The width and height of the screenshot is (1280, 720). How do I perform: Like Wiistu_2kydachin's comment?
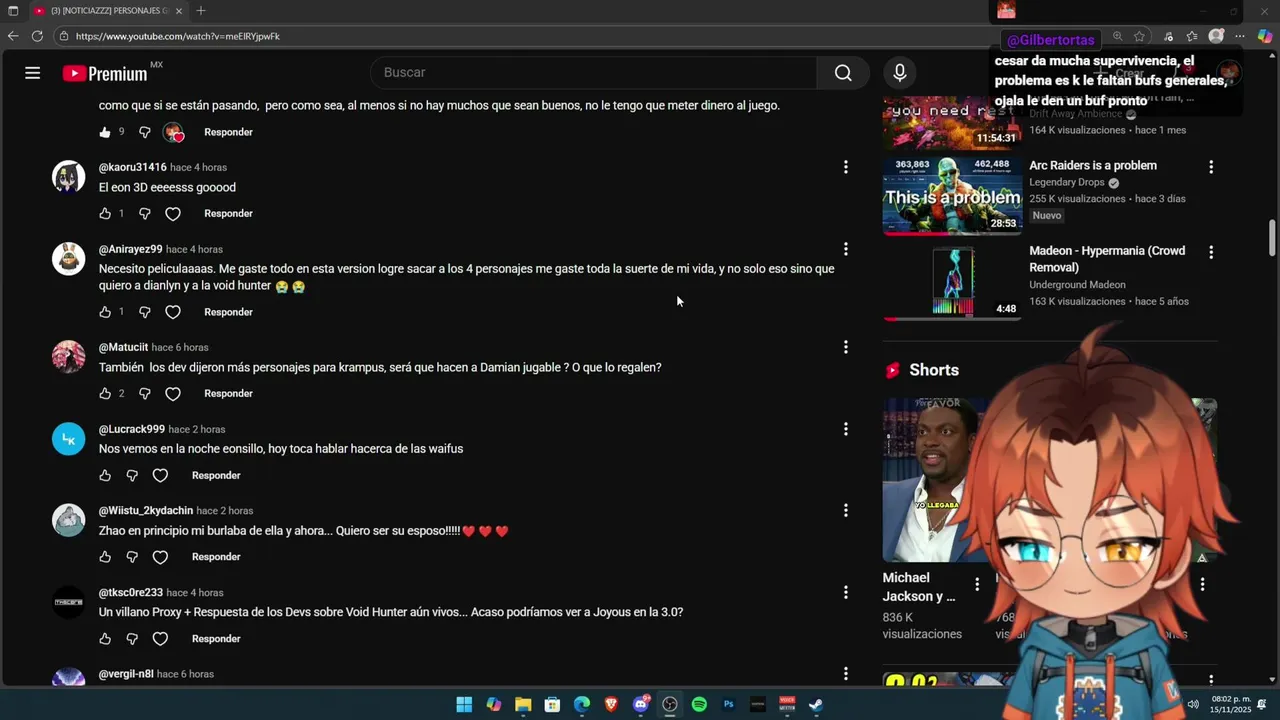pyautogui.click(x=105, y=557)
